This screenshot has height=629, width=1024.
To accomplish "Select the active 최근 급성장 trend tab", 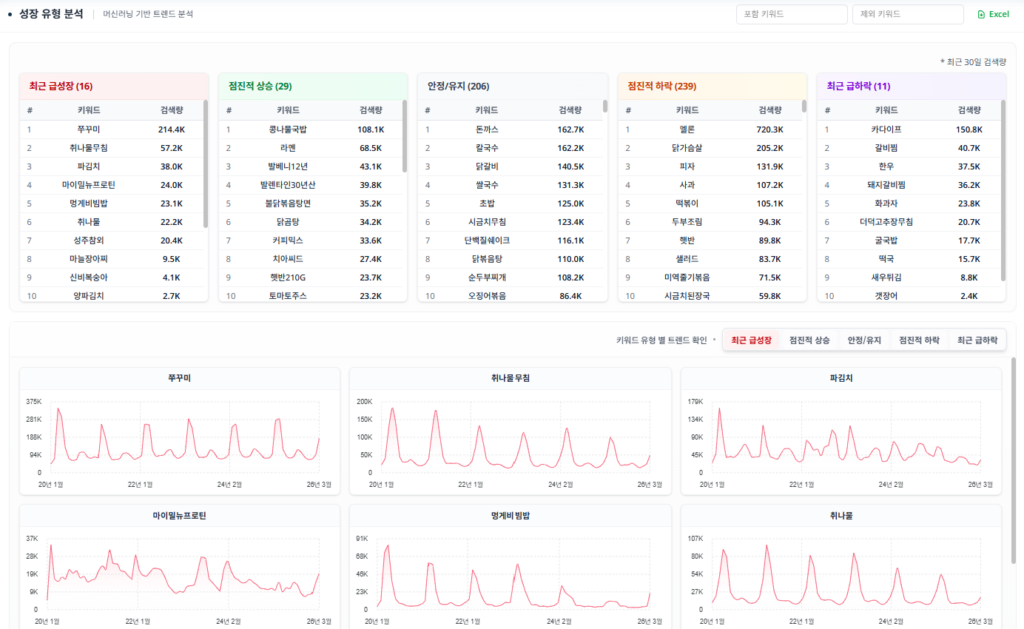I will (751, 341).
